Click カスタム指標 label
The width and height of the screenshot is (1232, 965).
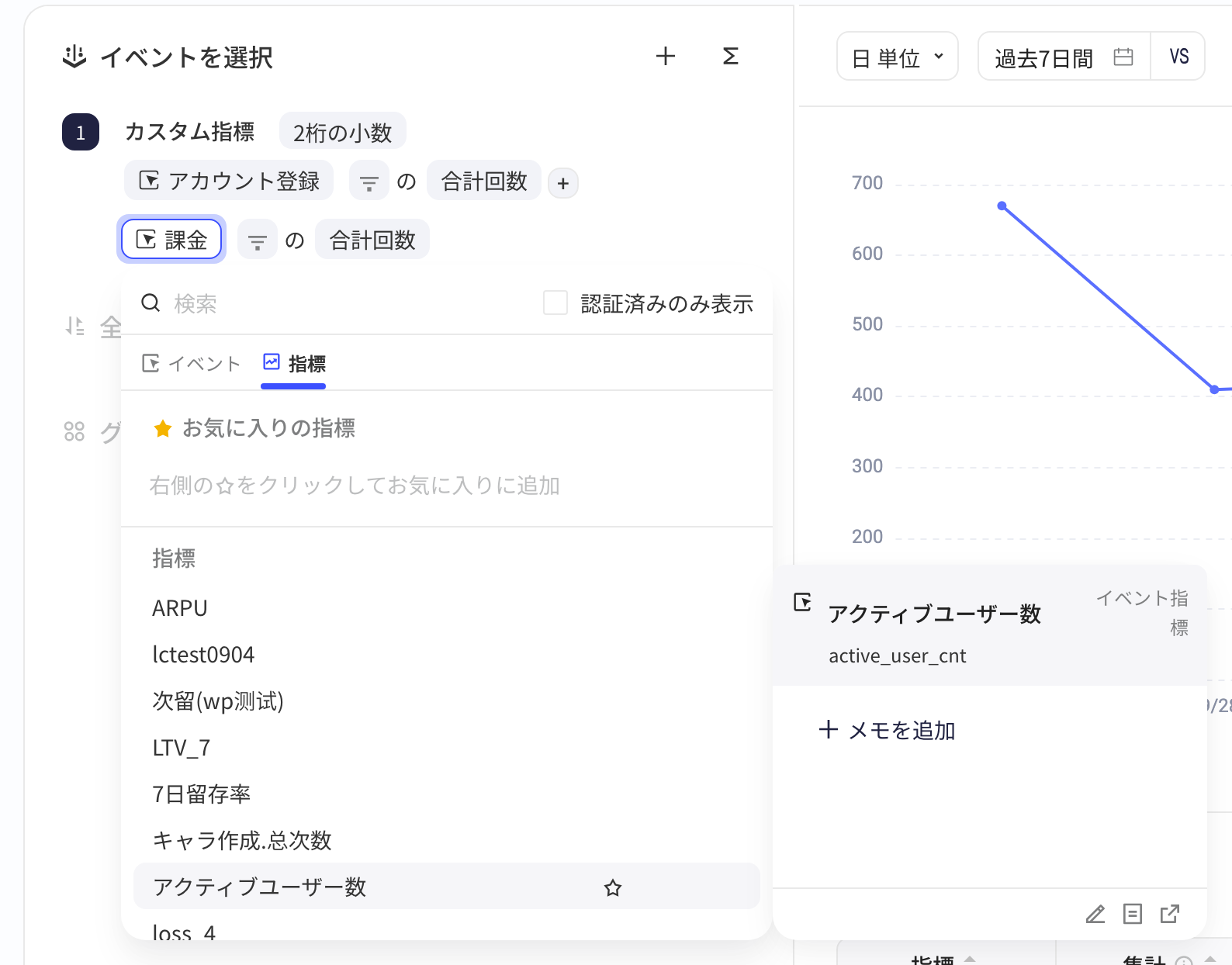(x=189, y=132)
